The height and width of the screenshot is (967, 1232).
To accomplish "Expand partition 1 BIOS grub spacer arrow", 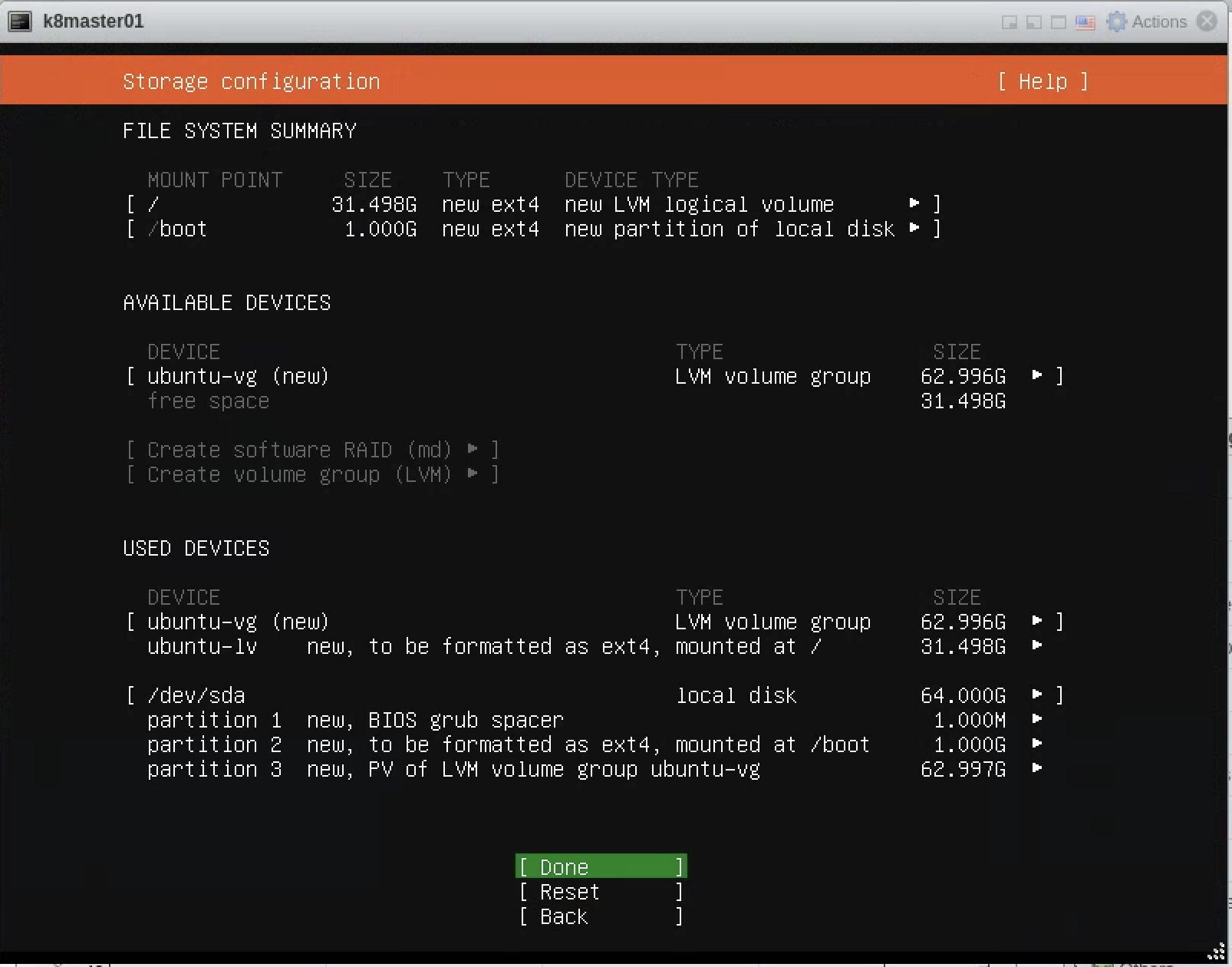I will [1037, 719].
